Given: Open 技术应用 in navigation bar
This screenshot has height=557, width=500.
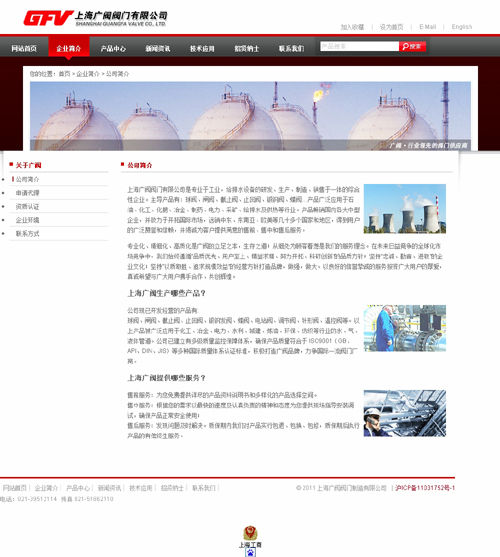Looking at the screenshot, I should pos(202,48).
